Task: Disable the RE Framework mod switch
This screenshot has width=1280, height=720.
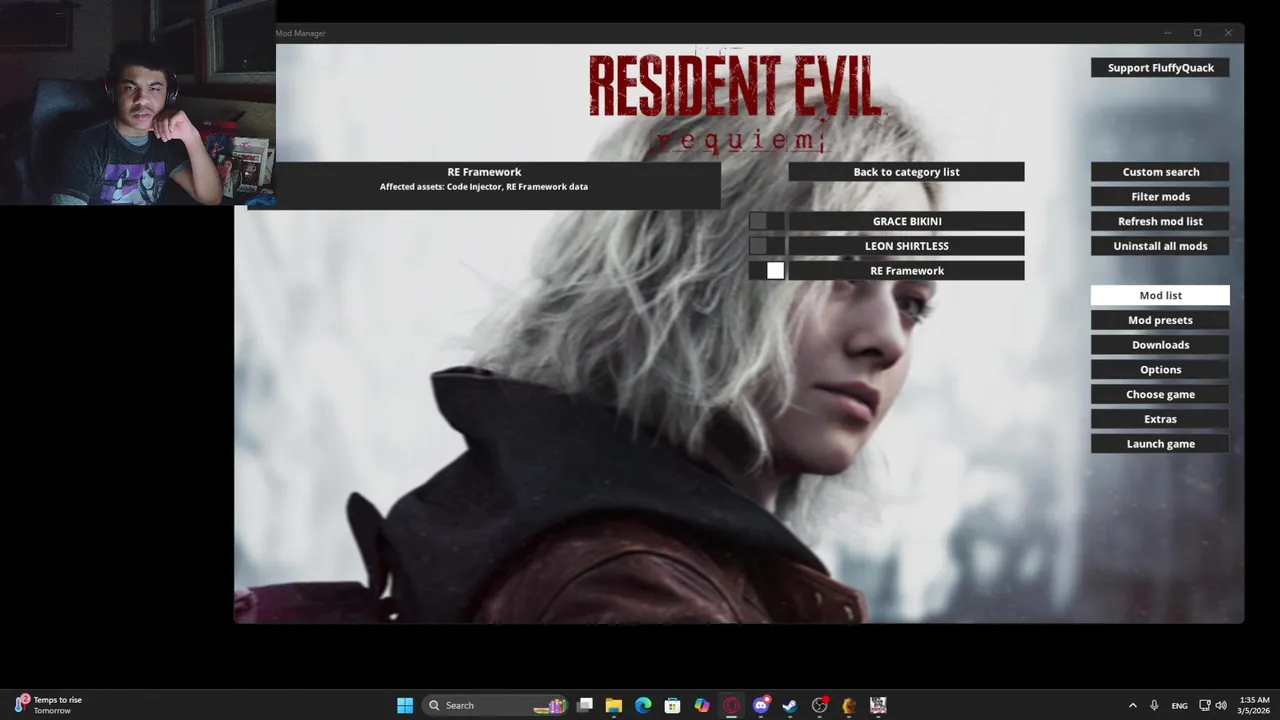Action: (767, 270)
